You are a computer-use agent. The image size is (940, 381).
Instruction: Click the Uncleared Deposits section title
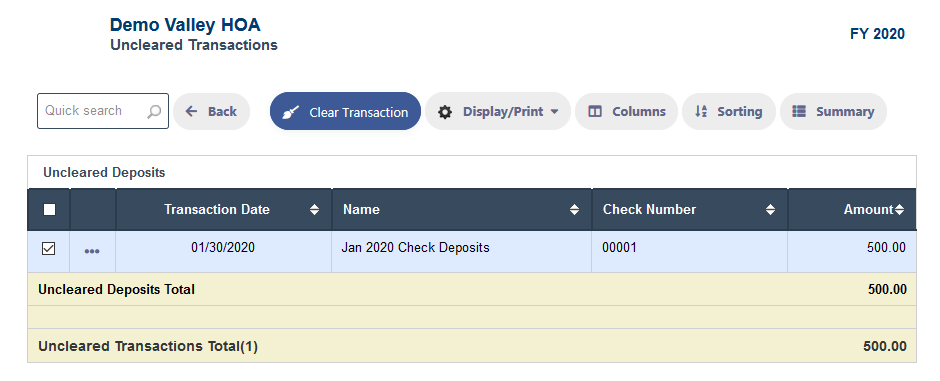click(x=104, y=173)
